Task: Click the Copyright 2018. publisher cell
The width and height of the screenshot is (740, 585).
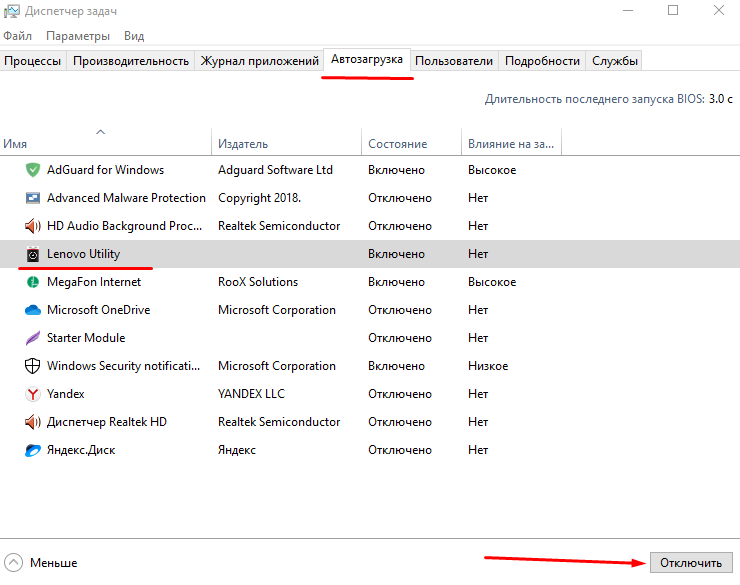Action: (x=259, y=198)
